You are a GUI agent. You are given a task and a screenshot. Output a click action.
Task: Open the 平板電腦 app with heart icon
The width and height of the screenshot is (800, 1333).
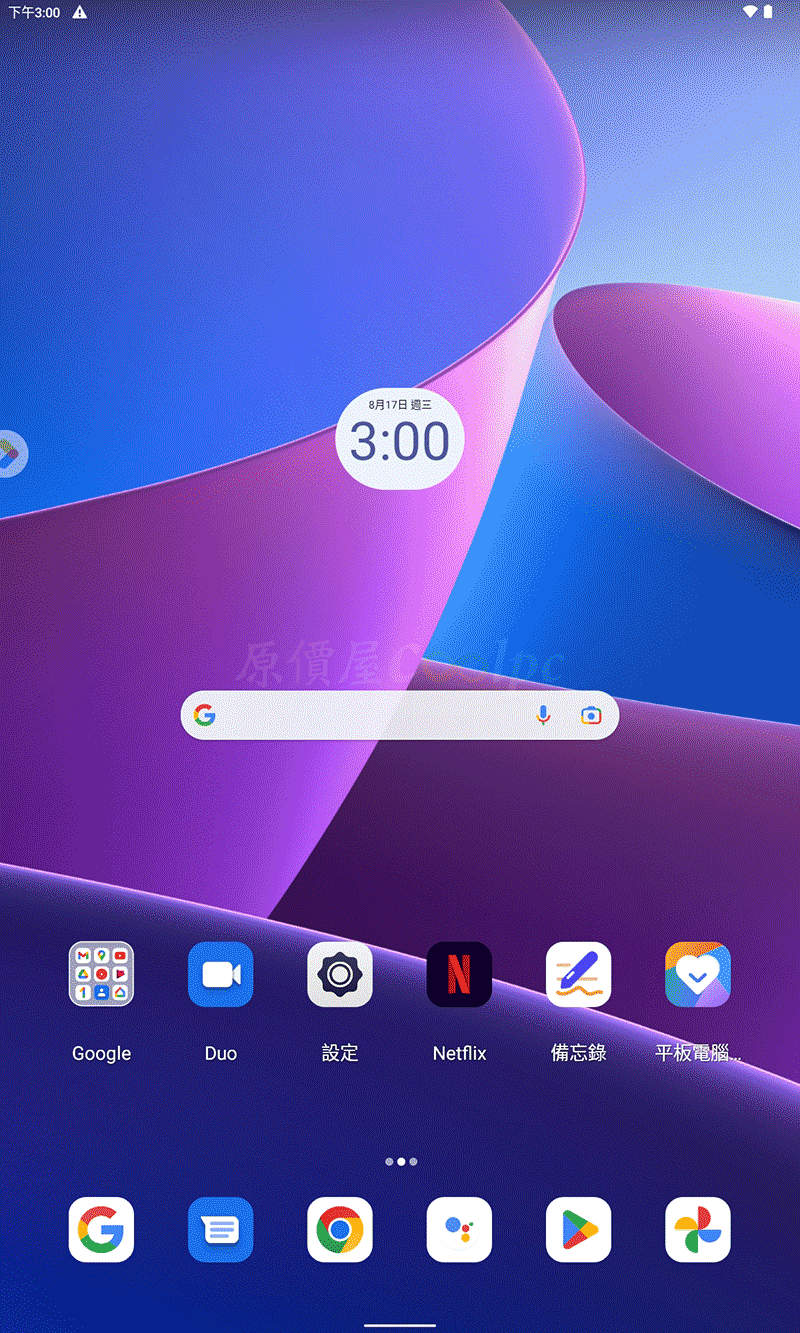[x=698, y=974]
